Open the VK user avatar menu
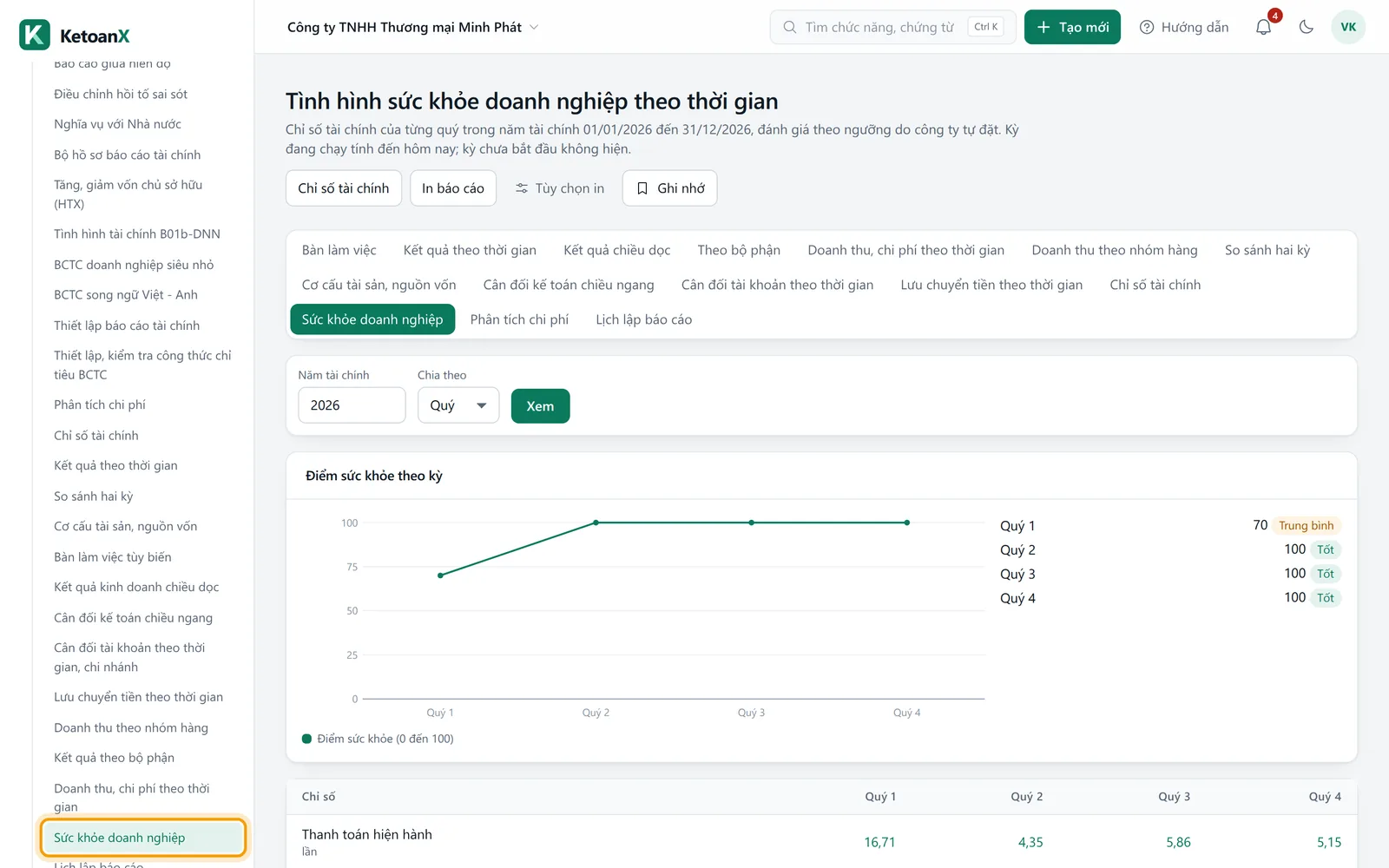The image size is (1389, 868). click(x=1348, y=27)
